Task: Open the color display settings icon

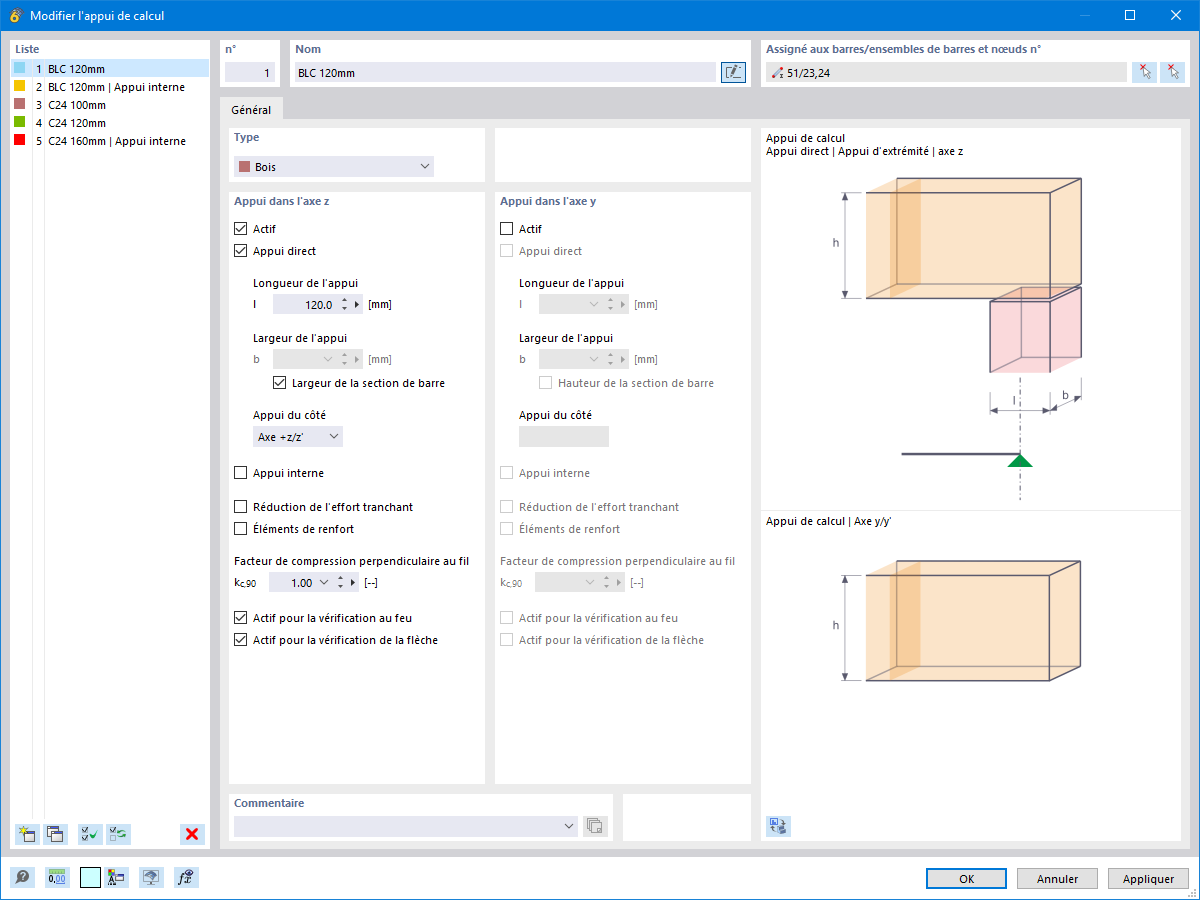Action: tap(117, 877)
